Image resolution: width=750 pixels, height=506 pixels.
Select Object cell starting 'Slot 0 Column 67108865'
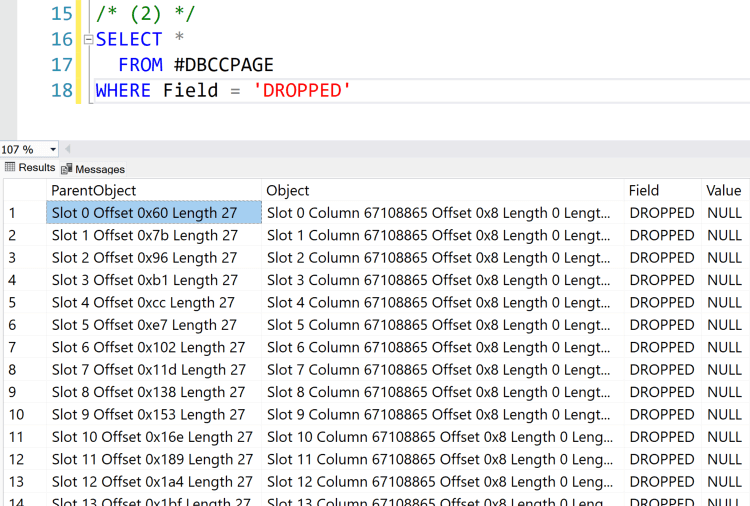click(442, 213)
